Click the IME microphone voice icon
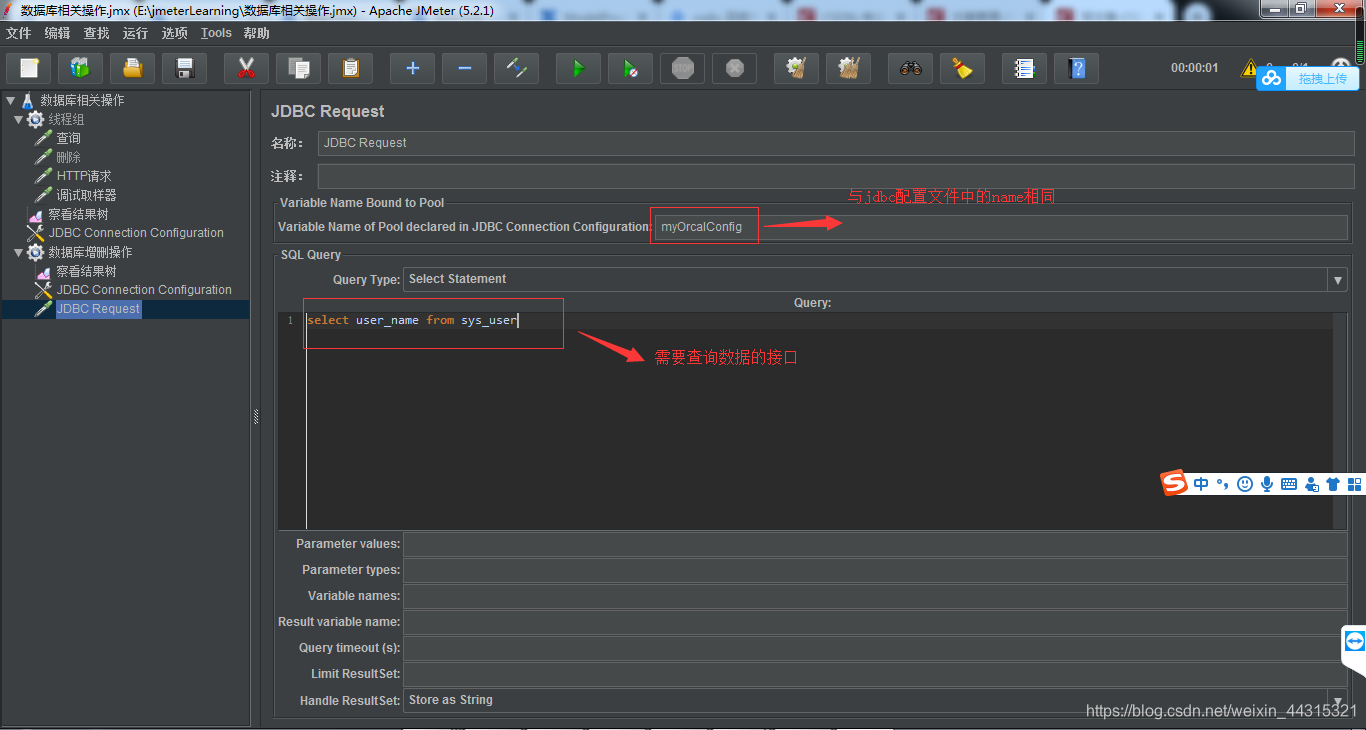This screenshot has width=1366, height=730. (x=1267, y=484)
